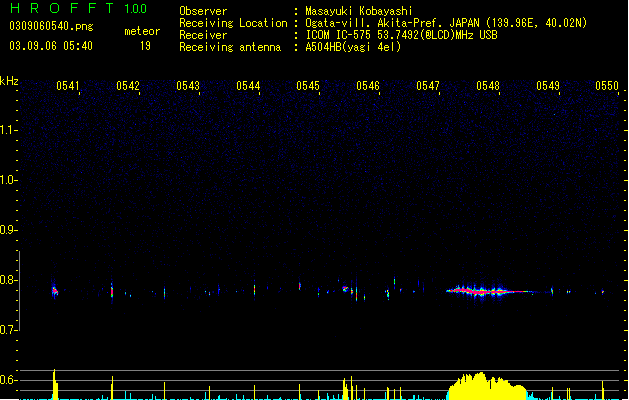The width and height of the screenshot is (629, 400).
Task: Click the filename 0309060540.png text
Action: click(51, 26)
